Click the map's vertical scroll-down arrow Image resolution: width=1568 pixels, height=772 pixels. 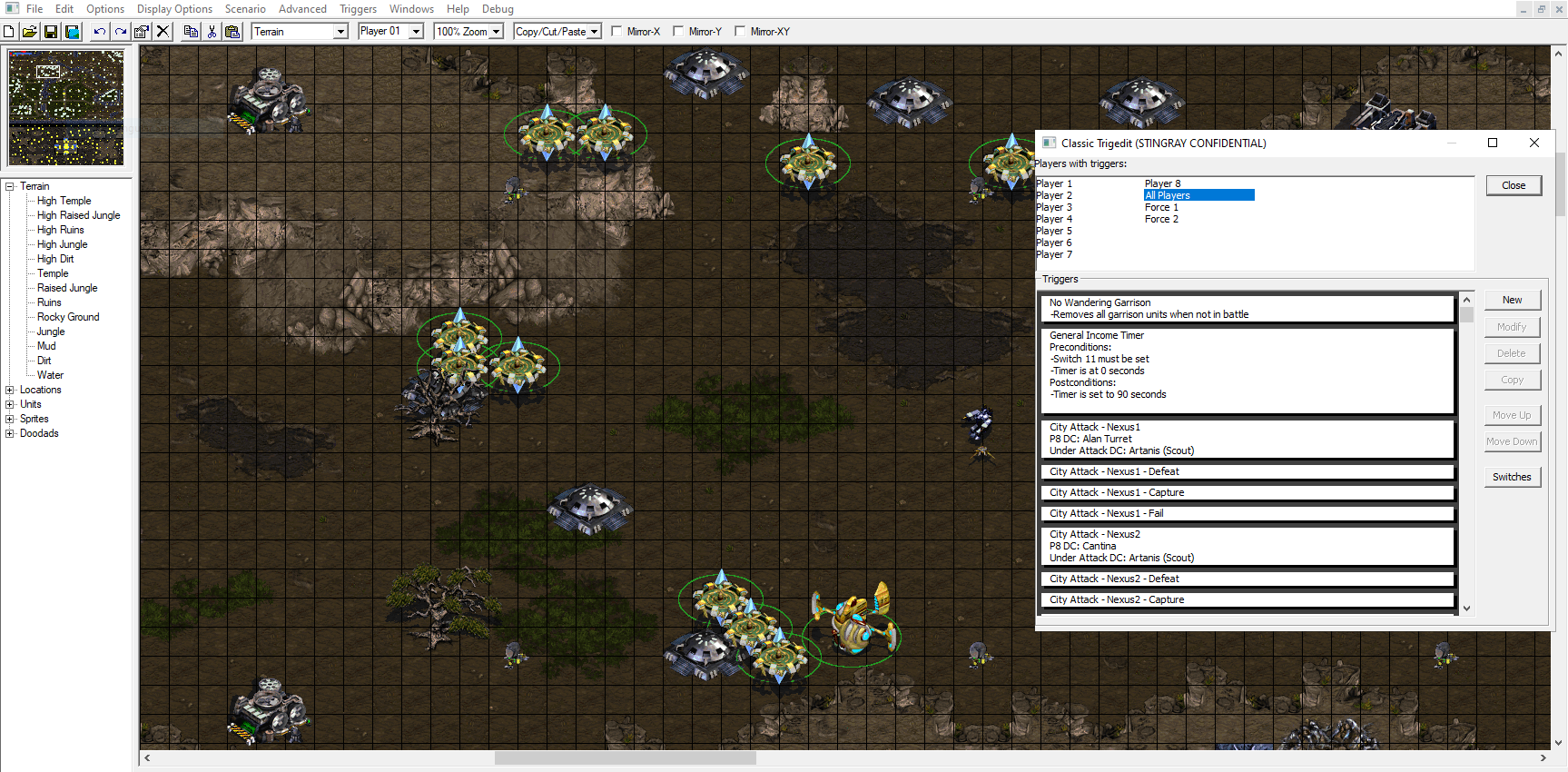click(x=1559, y=742)
